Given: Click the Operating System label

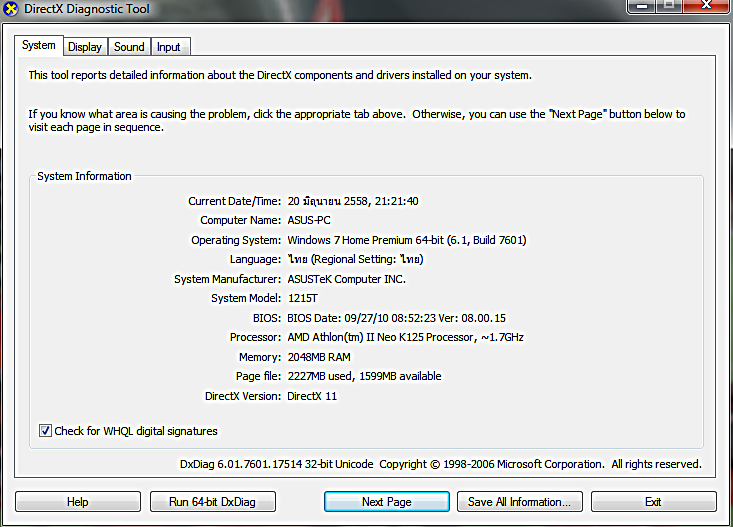Looking at the screenshot, I should click(x=236, y=240).
